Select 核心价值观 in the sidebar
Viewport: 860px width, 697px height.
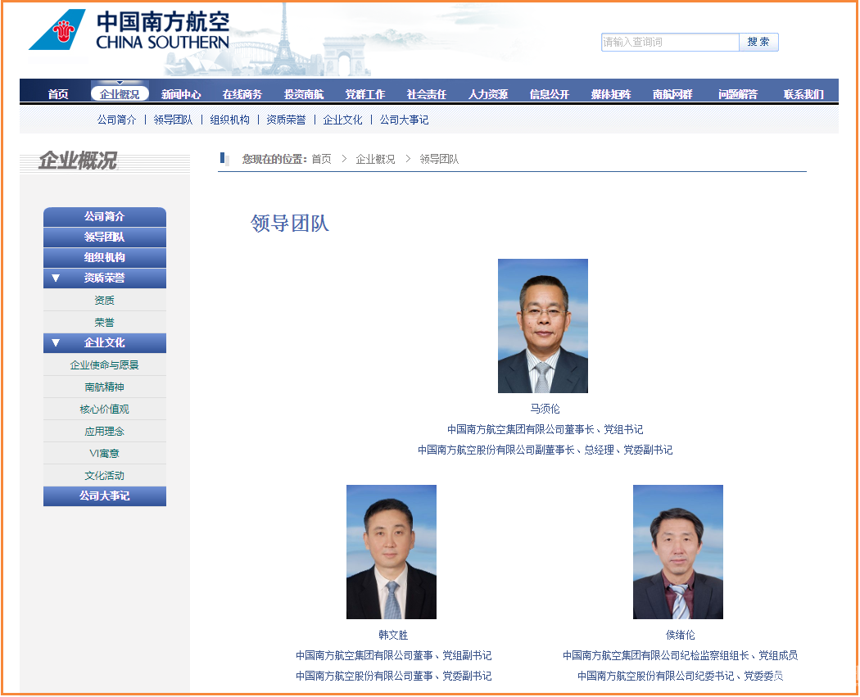pos(105,409)
